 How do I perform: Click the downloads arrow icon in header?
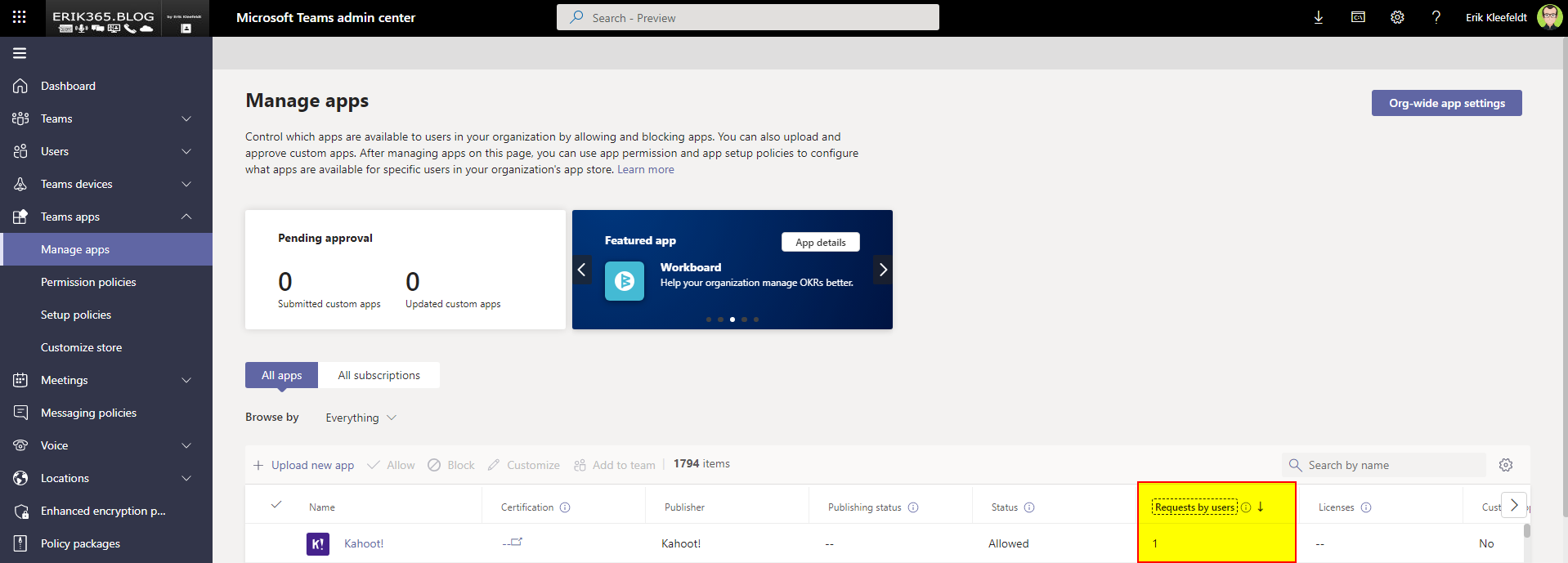point(1318,17)
